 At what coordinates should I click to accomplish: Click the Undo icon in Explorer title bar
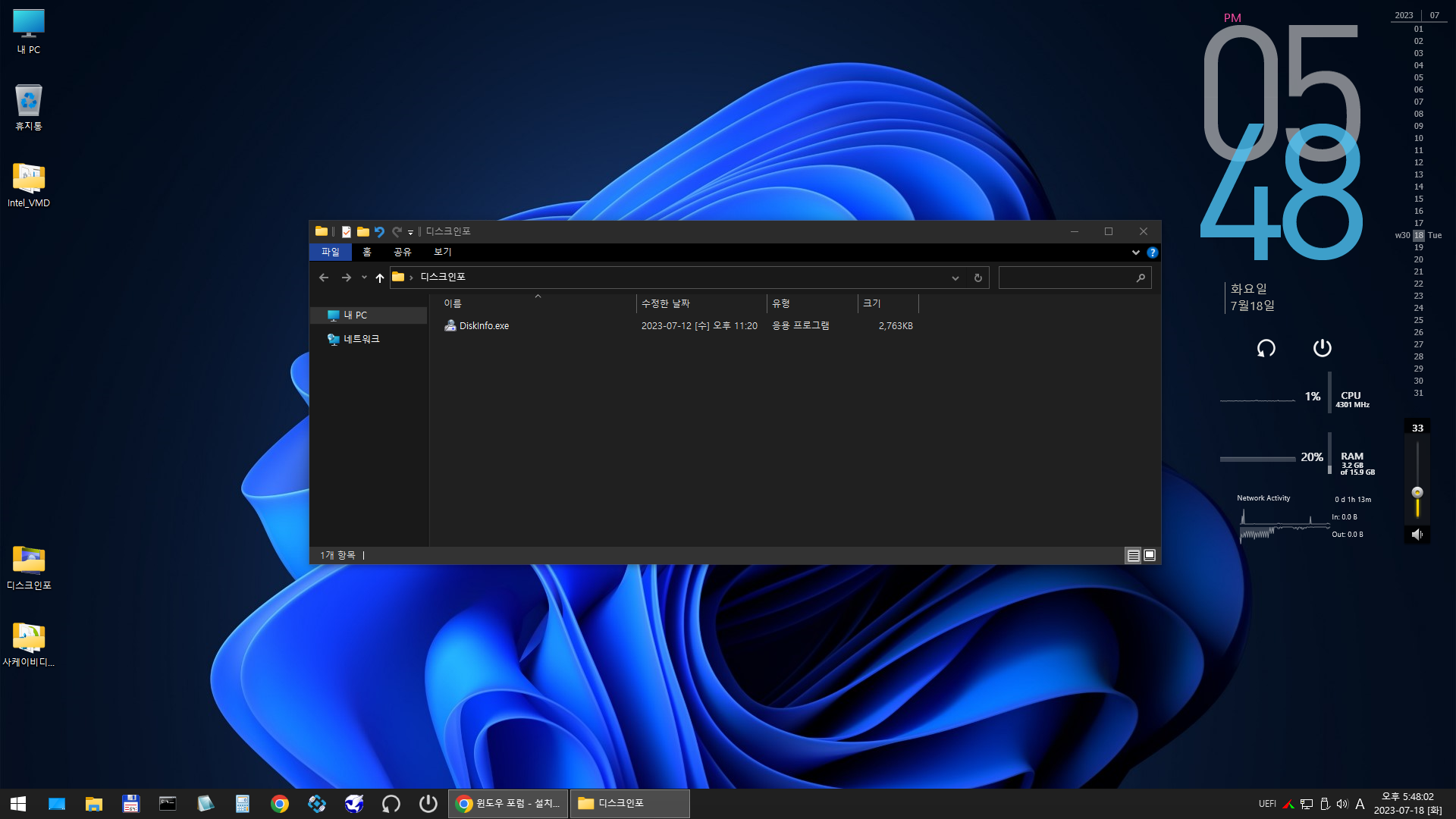pyautogui.click(x=380, y=232)
